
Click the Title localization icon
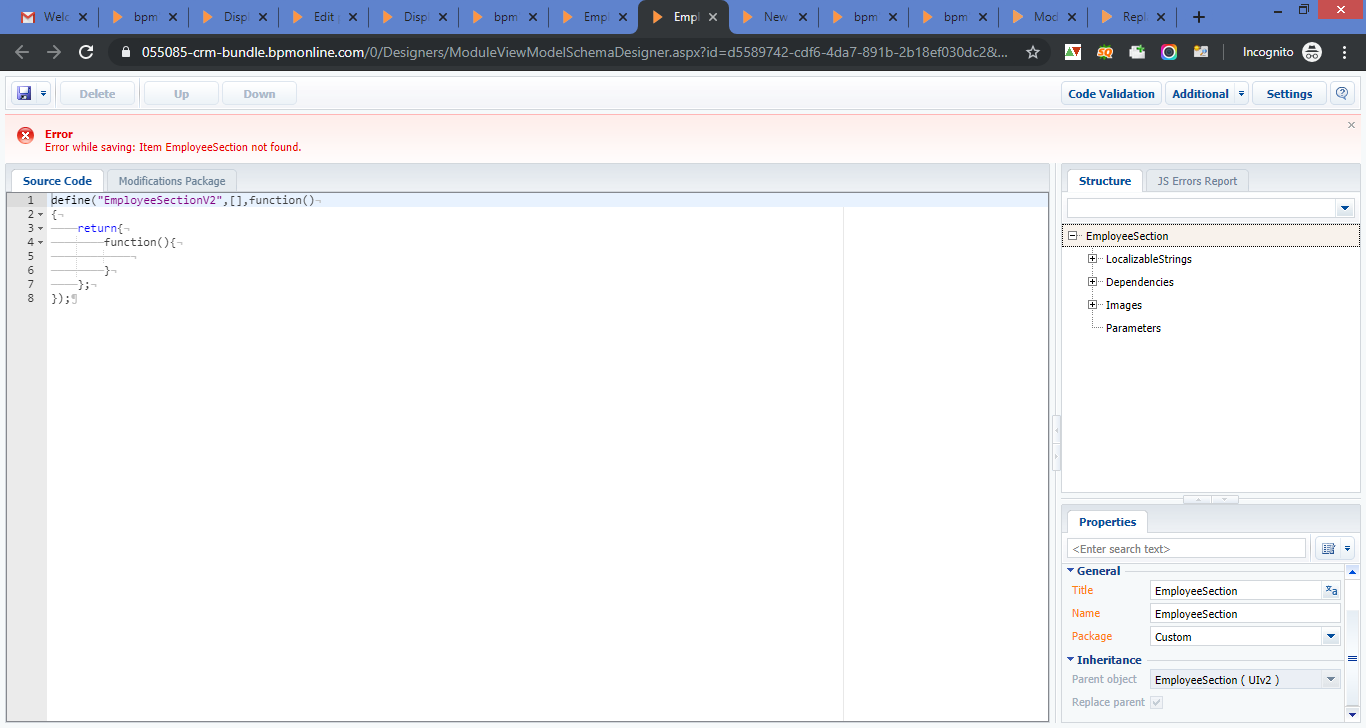1331,590
